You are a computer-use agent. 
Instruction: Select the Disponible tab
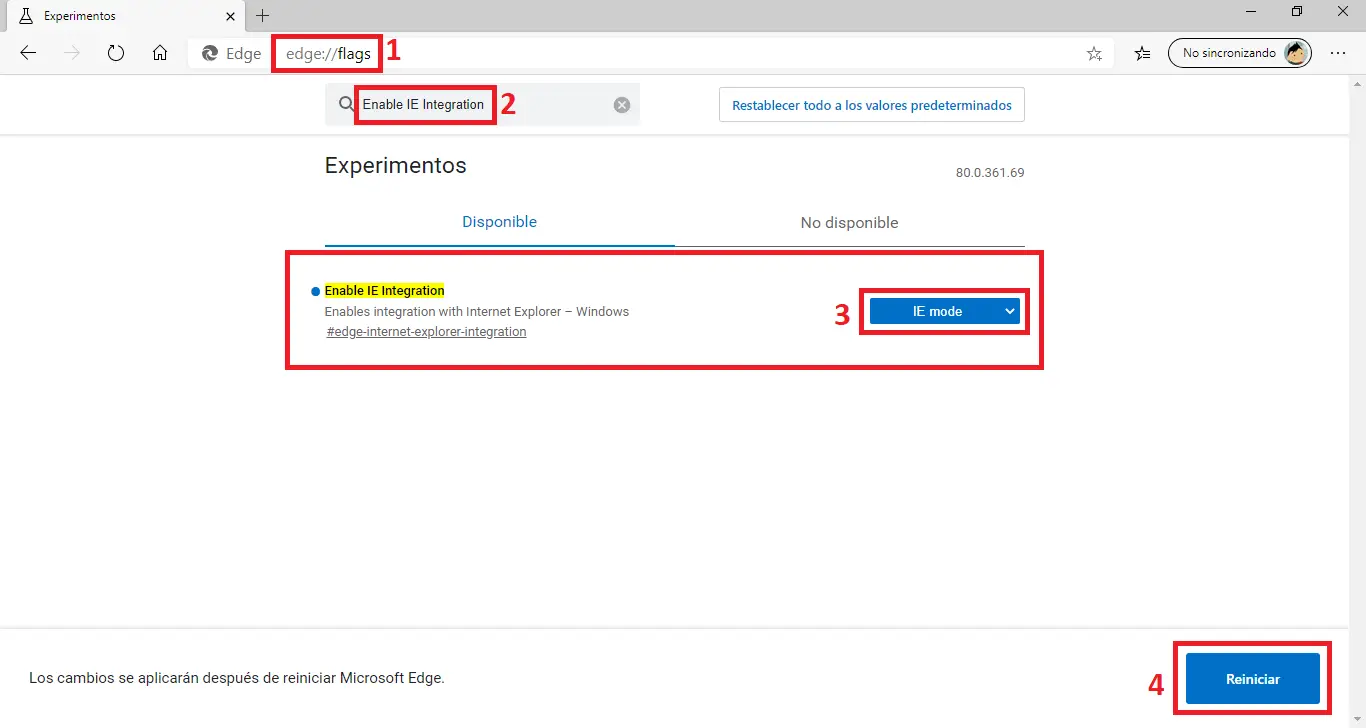(499, 222)
